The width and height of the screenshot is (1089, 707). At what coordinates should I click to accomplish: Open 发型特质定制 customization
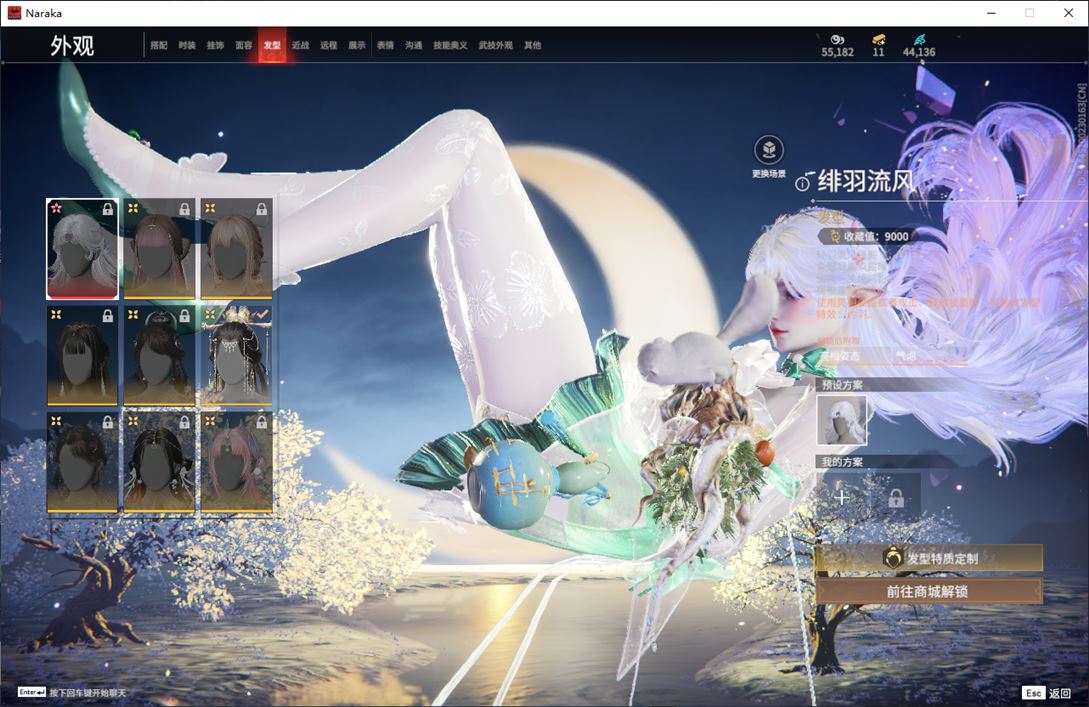tap(929, 558)
